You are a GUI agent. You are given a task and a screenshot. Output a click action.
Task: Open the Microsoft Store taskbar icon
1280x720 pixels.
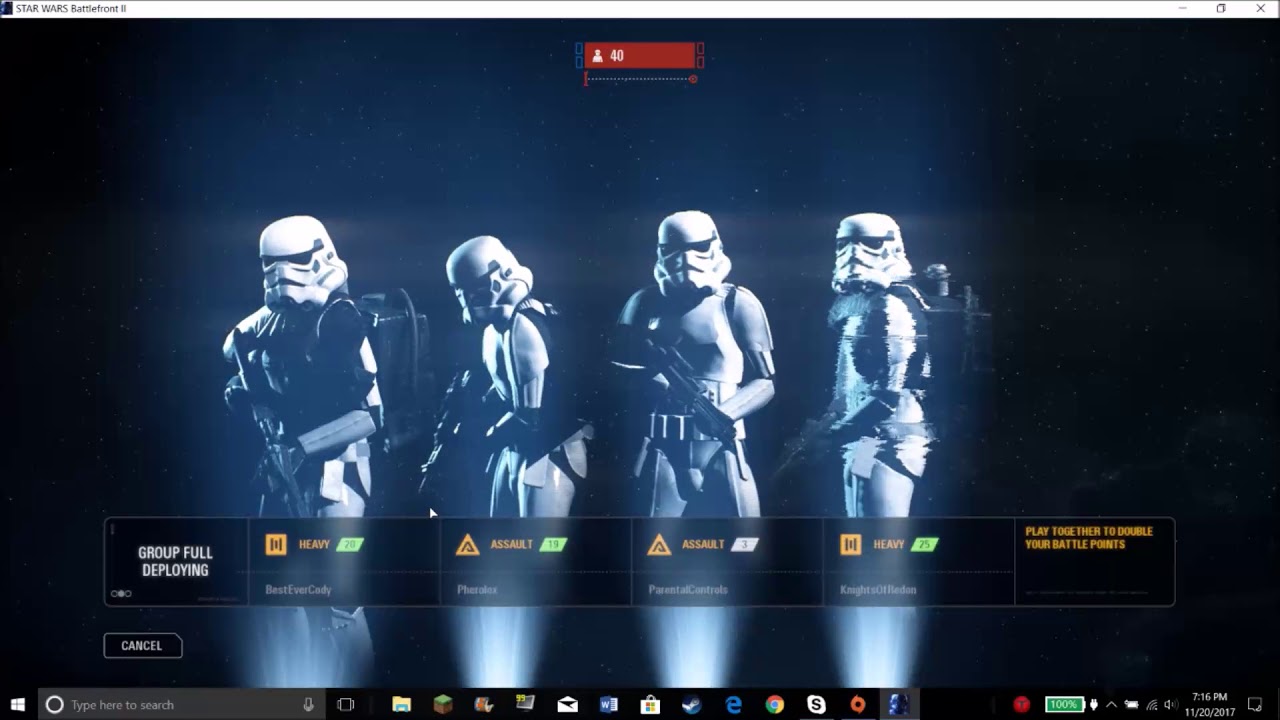pyautogui.click(x=650, y=705)
